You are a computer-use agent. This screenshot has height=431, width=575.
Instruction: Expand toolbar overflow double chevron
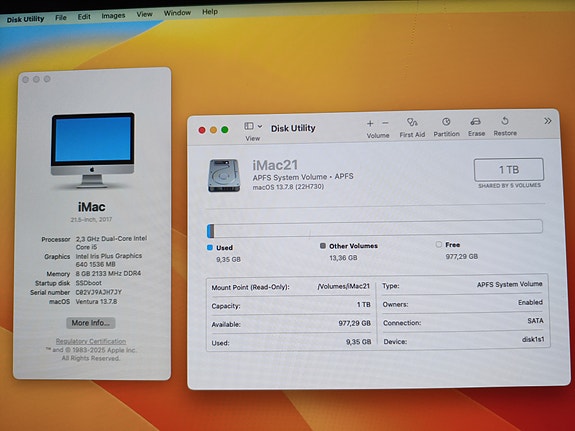[547, 121]
